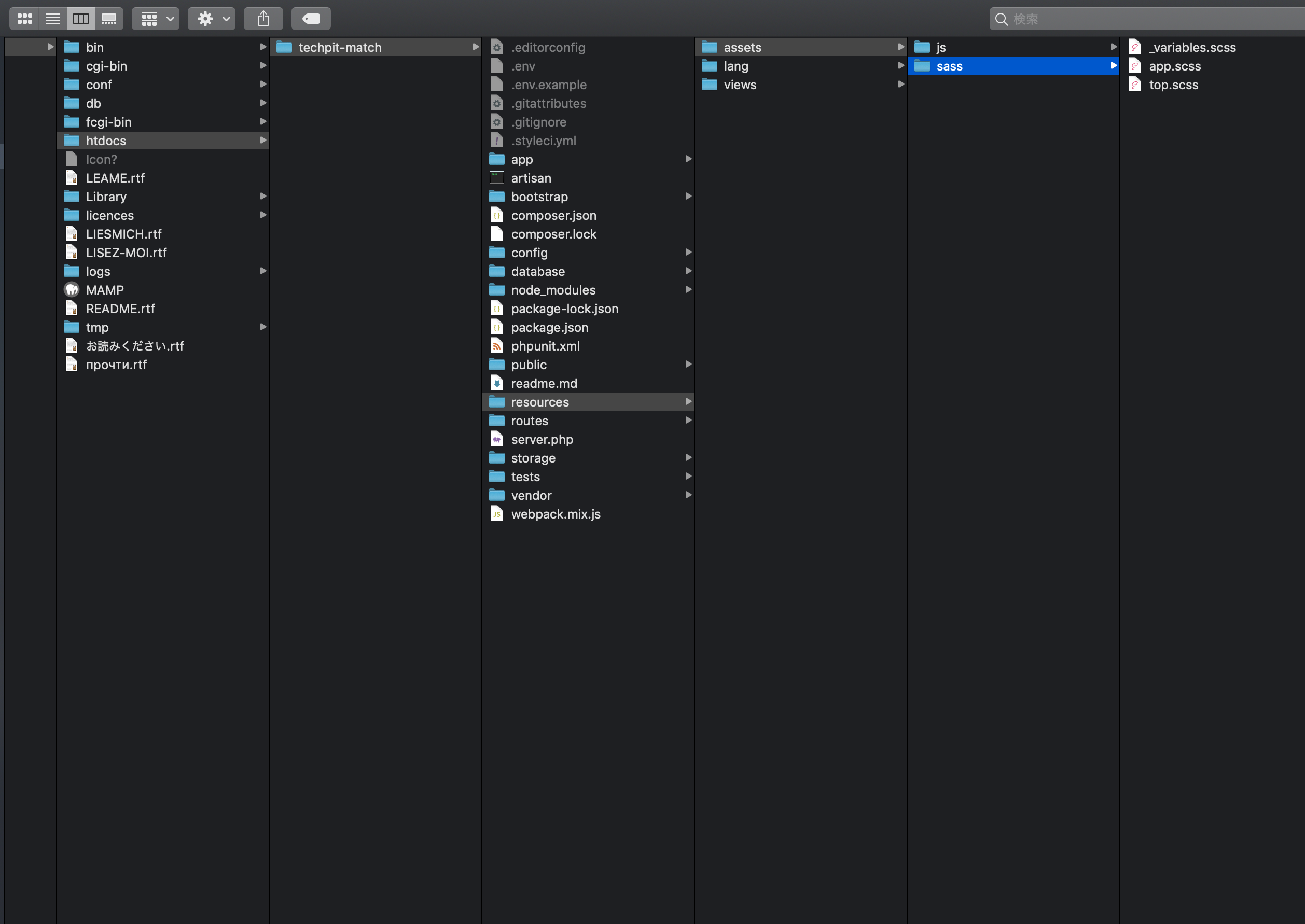
Task: Select the tests folder
Action: tap(588, 476)
